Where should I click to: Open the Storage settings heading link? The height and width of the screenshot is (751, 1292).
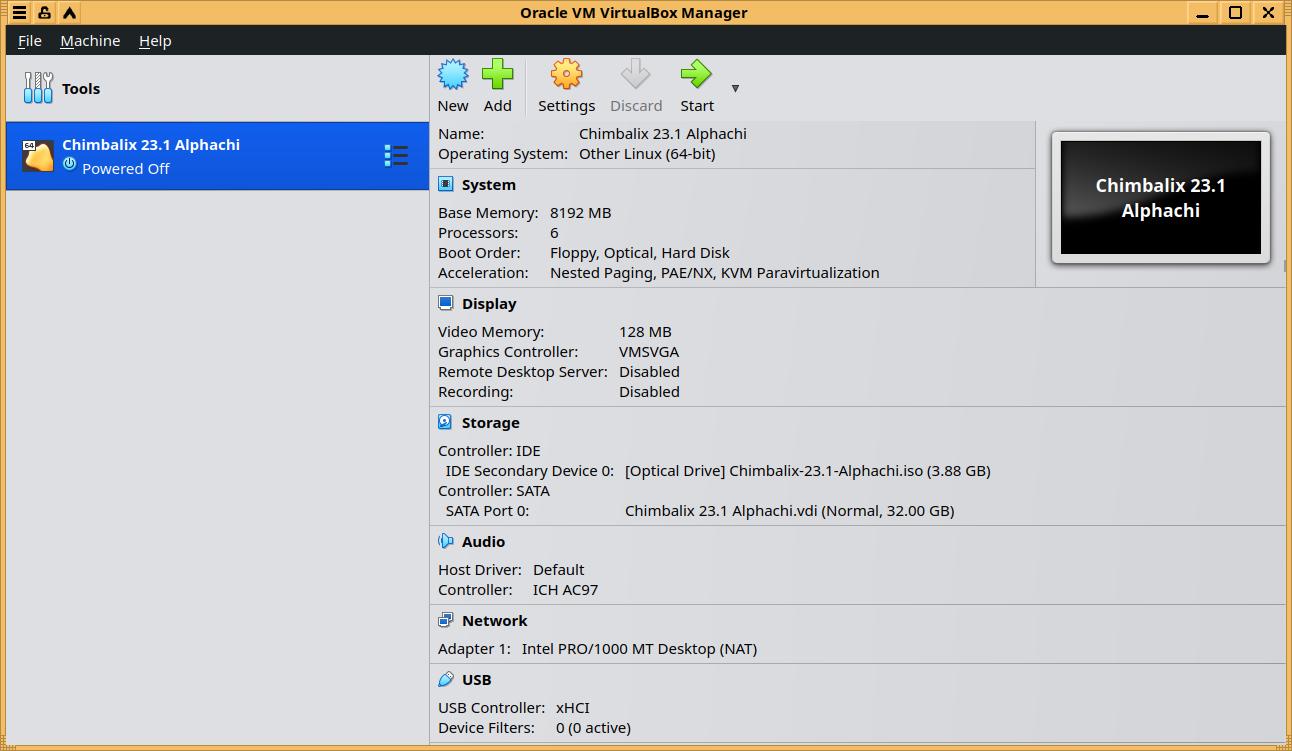click(x=490, y=423)
